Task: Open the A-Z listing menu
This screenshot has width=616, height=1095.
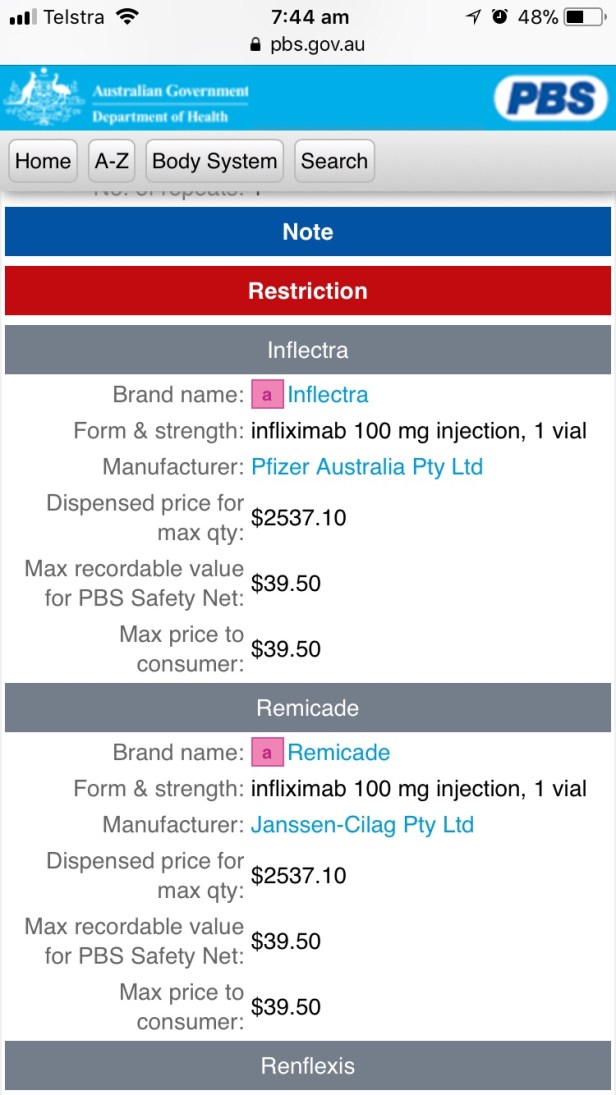Action: tap(111, 161)
